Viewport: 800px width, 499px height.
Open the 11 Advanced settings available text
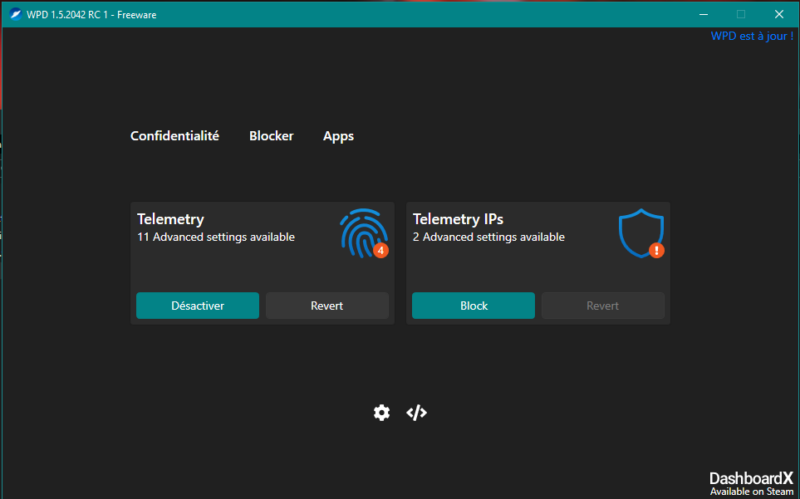(216, 237)
